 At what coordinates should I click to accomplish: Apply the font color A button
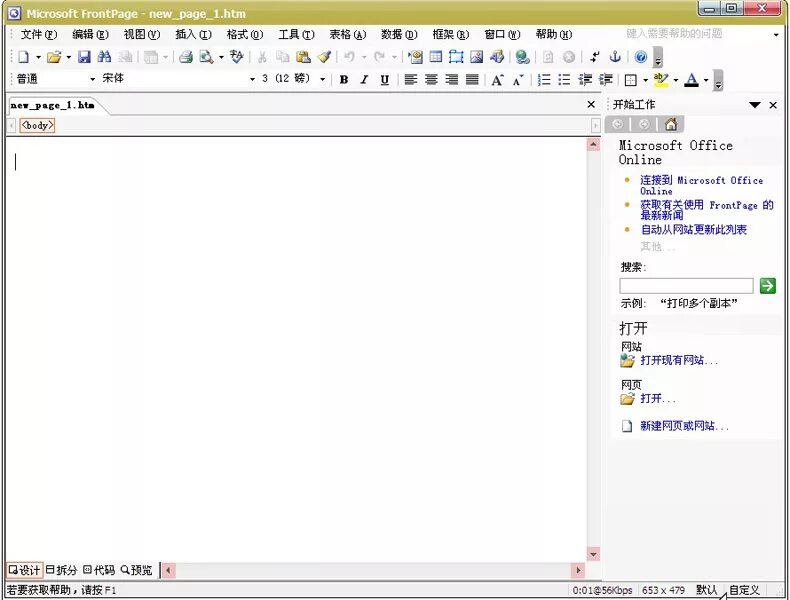692,80
